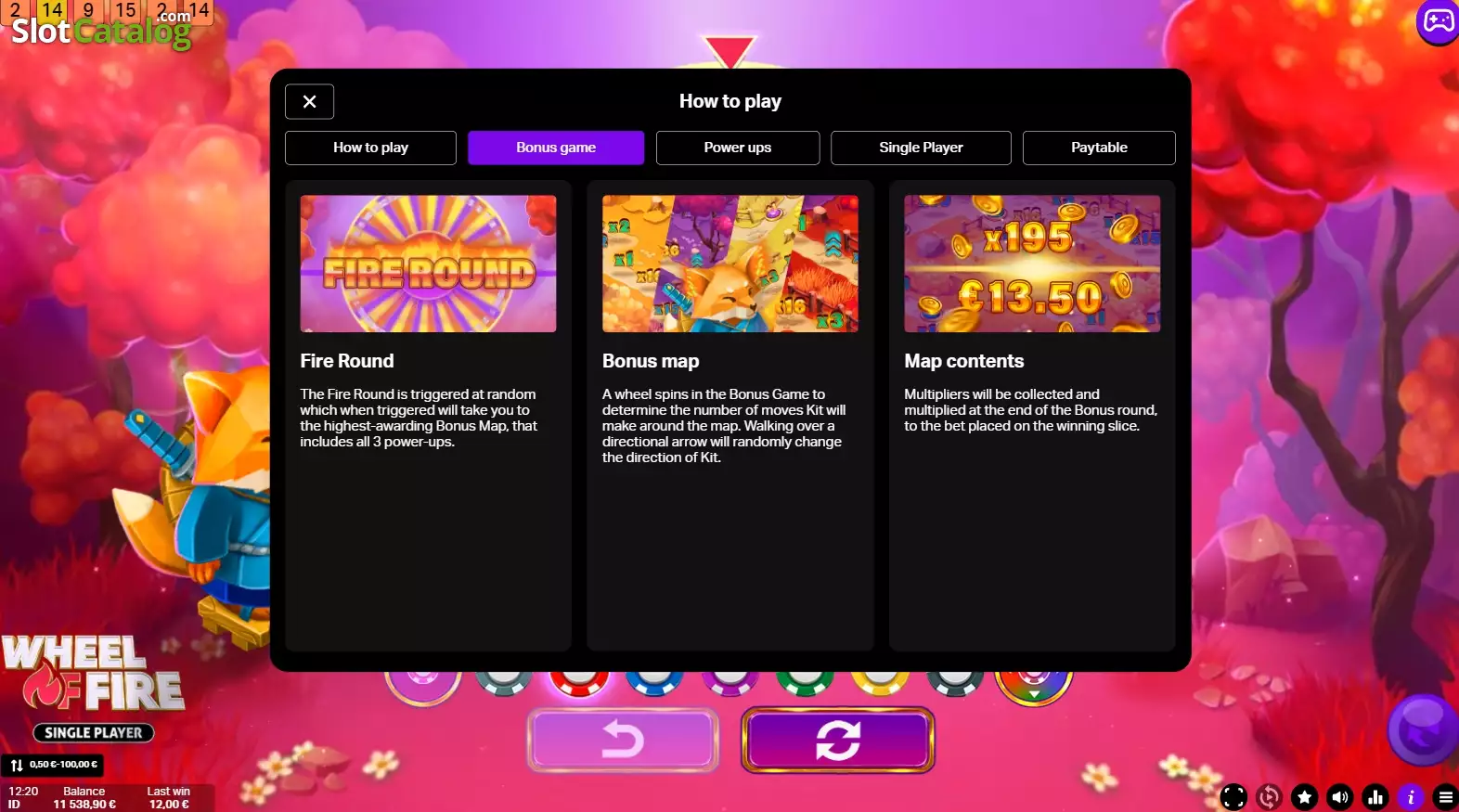1459x812 pixels.
Task: Click the autoplay circular arrows icon
Action: click(1269, 796)
